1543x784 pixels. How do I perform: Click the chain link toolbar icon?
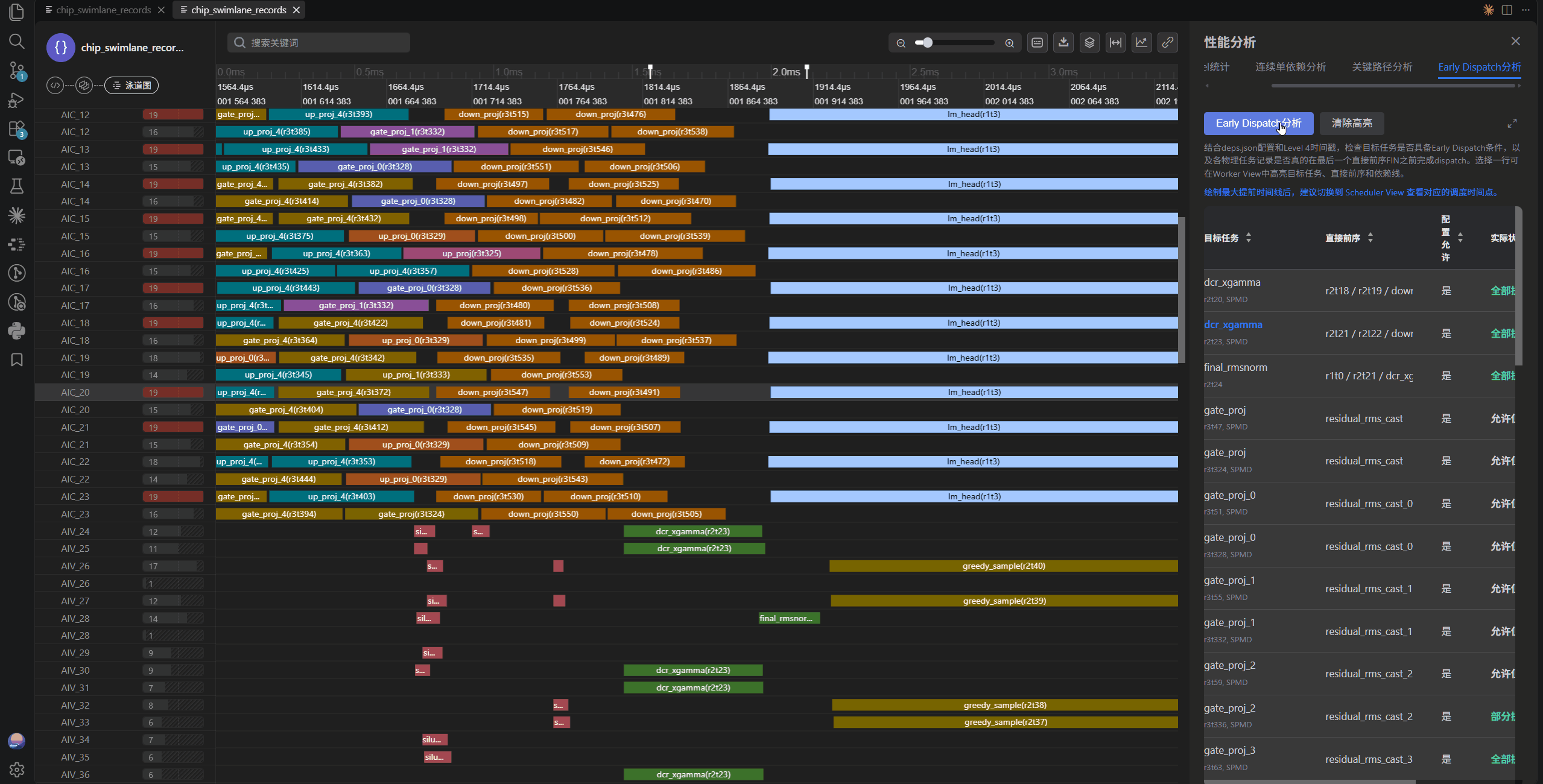coord(1168,43)
